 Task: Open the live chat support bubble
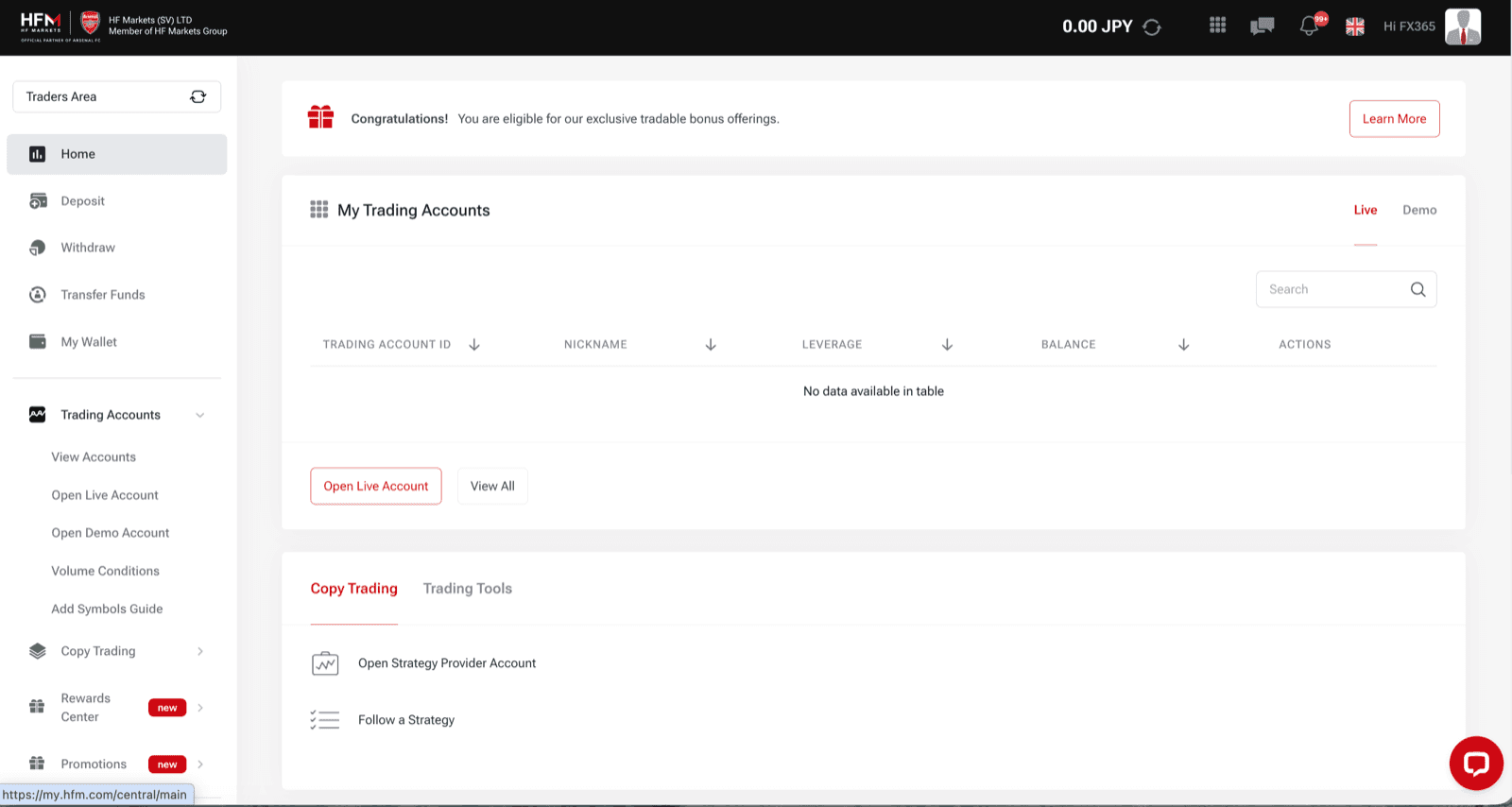[1476, 764]
